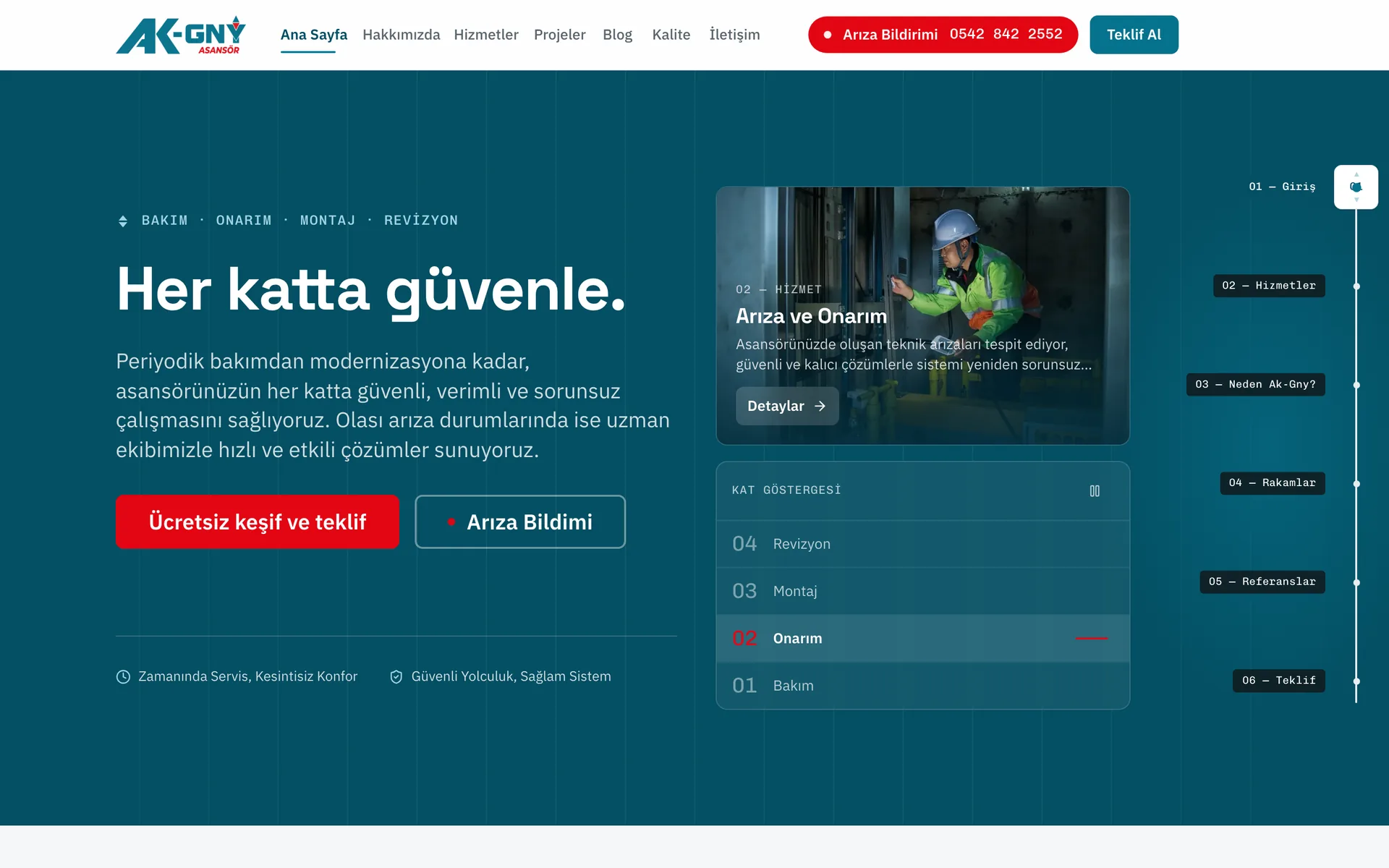The image size is (1389, 868).
Task: Click the shield icon beside Güvenli Yolculuk
Action: coord(396,677)
